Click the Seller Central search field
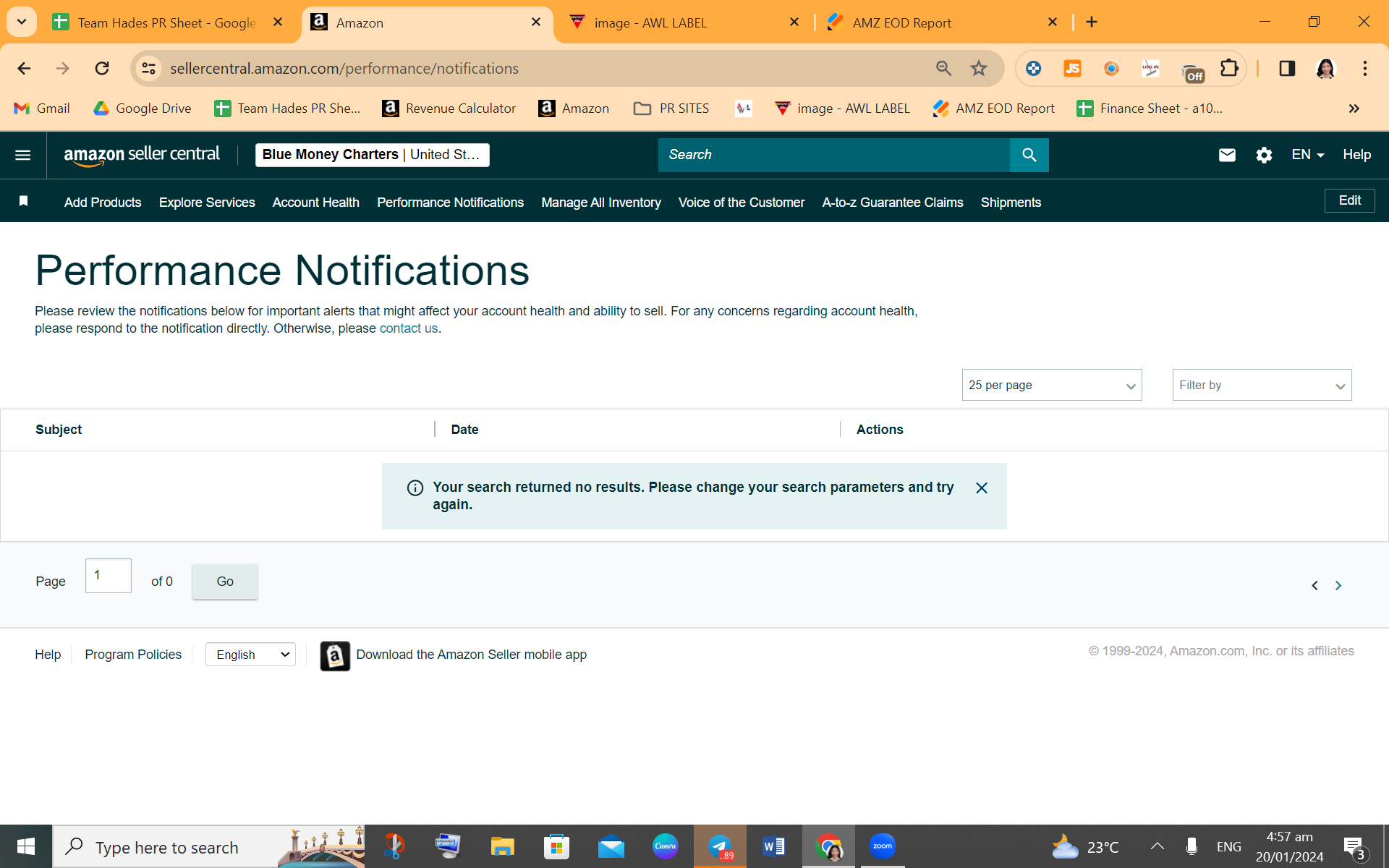Screen dimensions: 1389x868 [x=833, y=155]
